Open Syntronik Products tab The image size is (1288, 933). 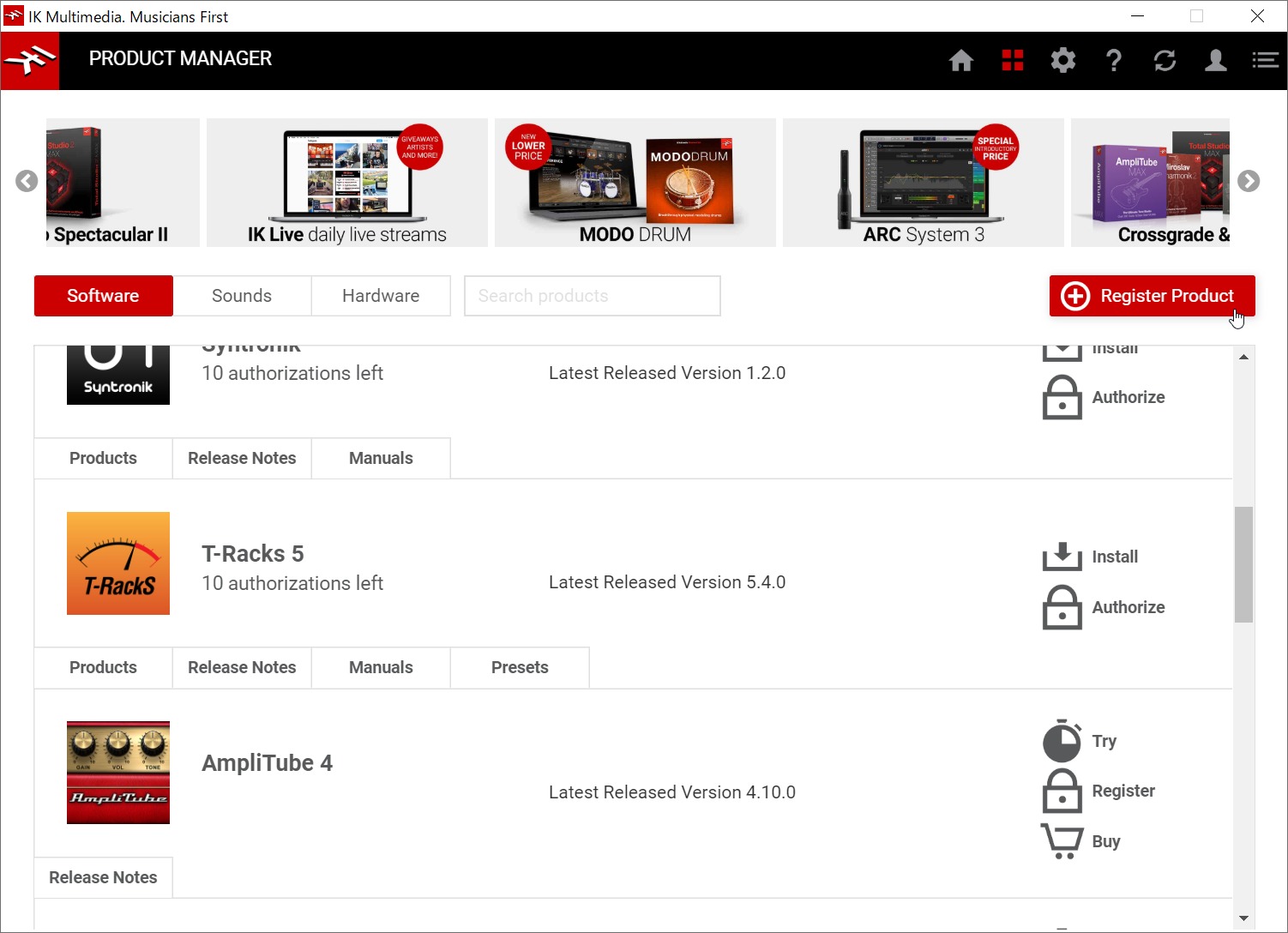[x=103, y=458]
